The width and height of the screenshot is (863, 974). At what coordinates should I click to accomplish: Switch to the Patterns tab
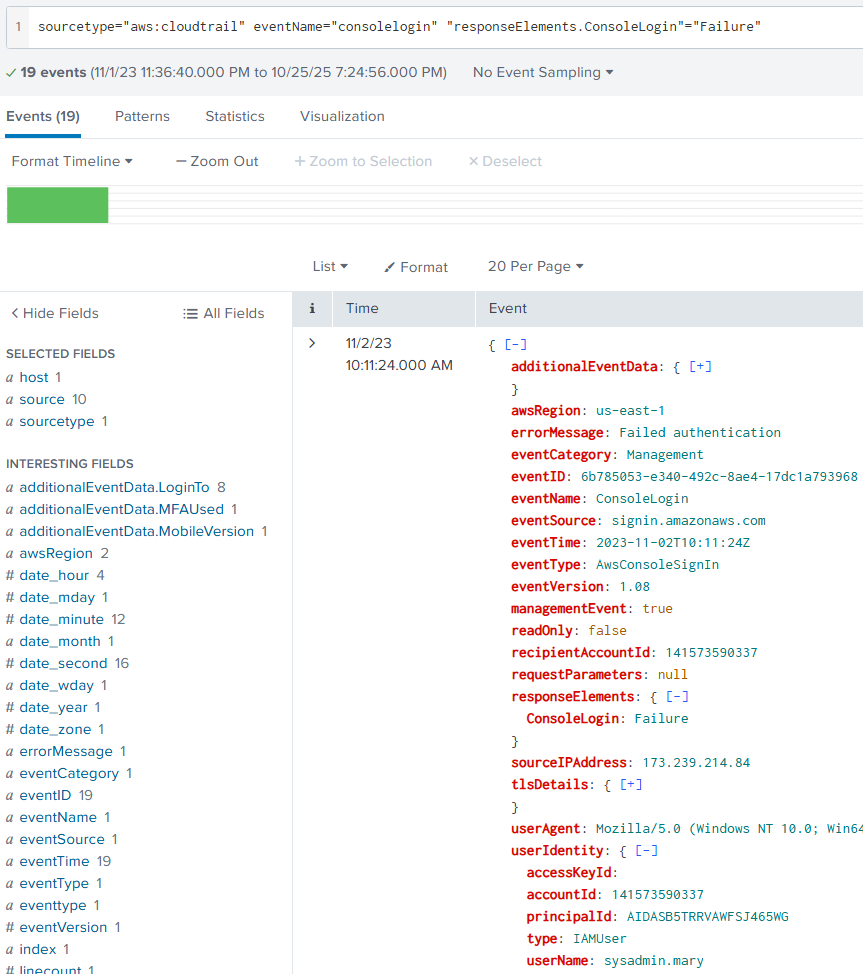coord(142,116)
